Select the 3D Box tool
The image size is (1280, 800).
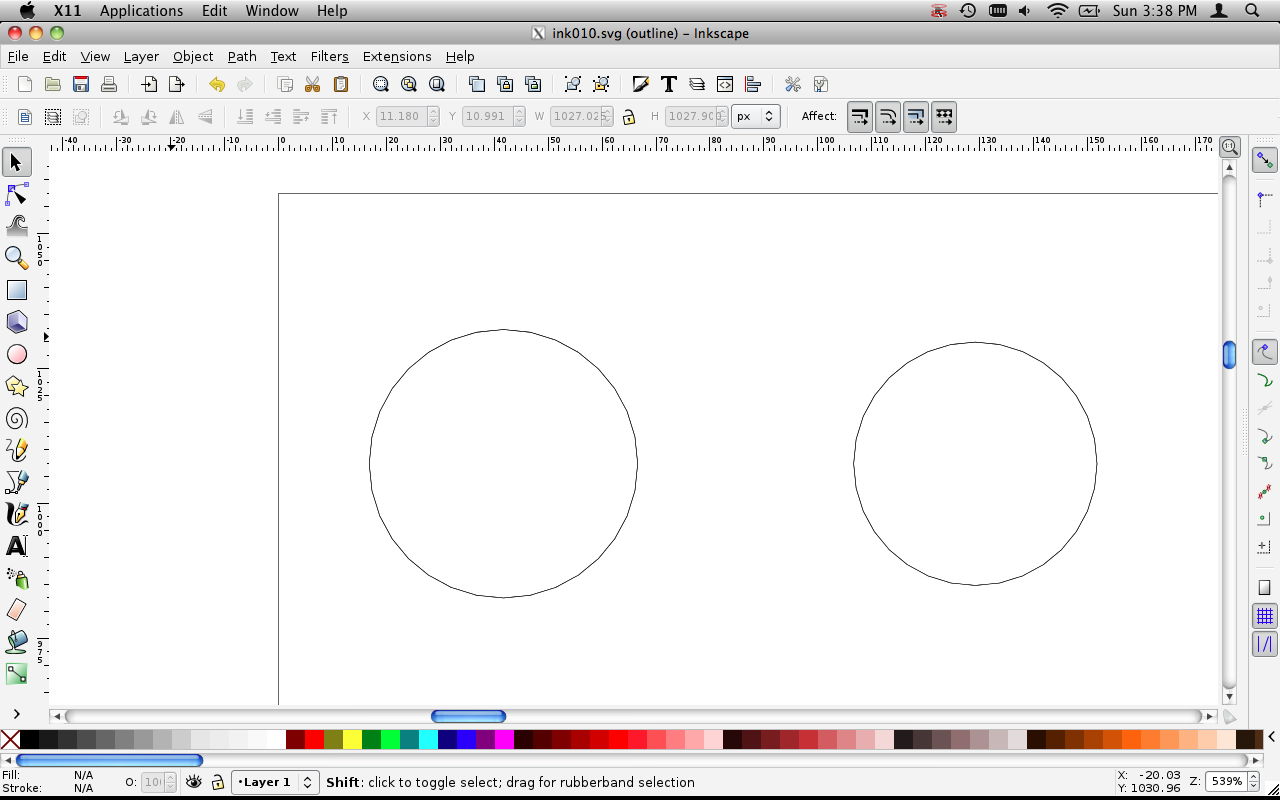point(17,322)
